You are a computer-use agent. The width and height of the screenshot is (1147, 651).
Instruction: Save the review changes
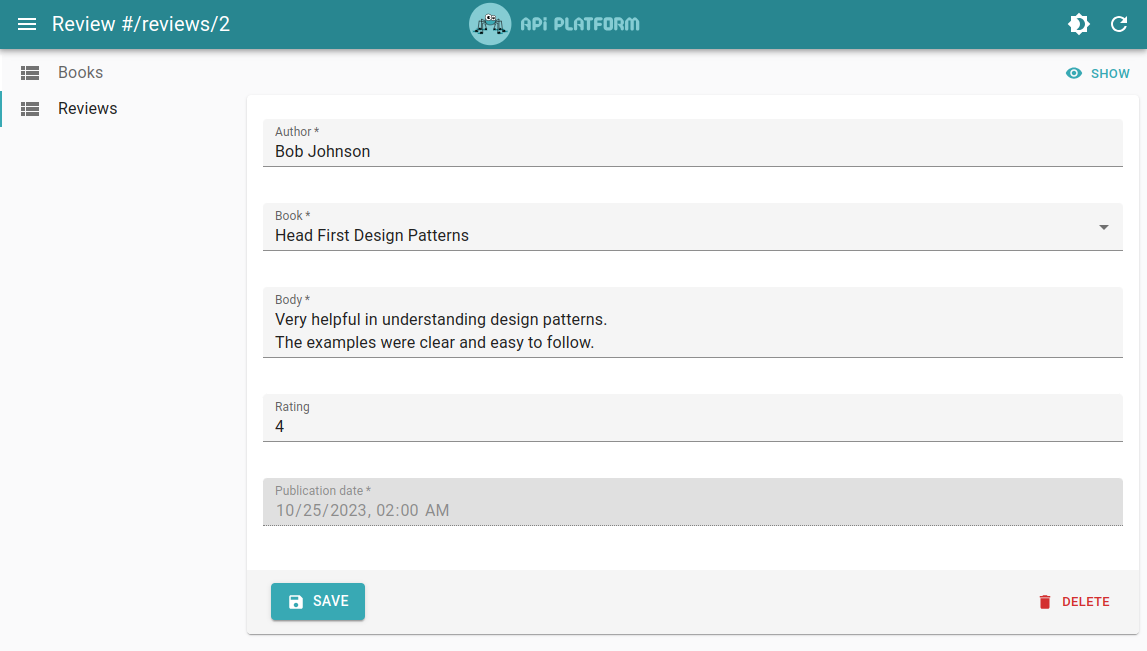[x=317, y=601]
